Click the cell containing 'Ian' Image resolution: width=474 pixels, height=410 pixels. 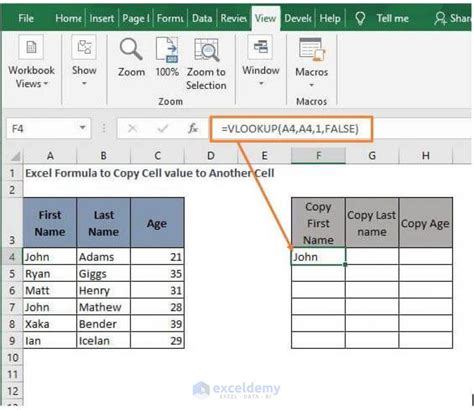50,340
